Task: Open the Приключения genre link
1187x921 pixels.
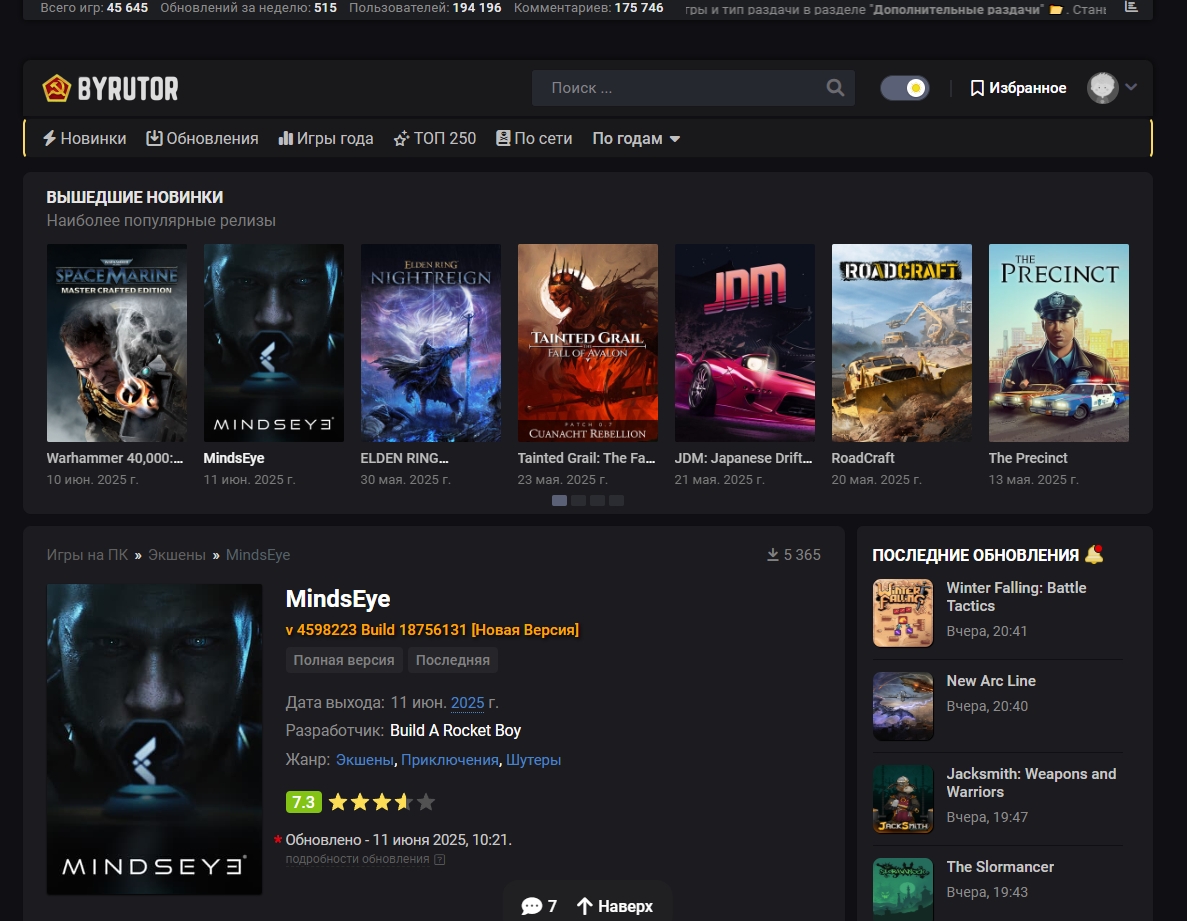Action: point(450,760)
